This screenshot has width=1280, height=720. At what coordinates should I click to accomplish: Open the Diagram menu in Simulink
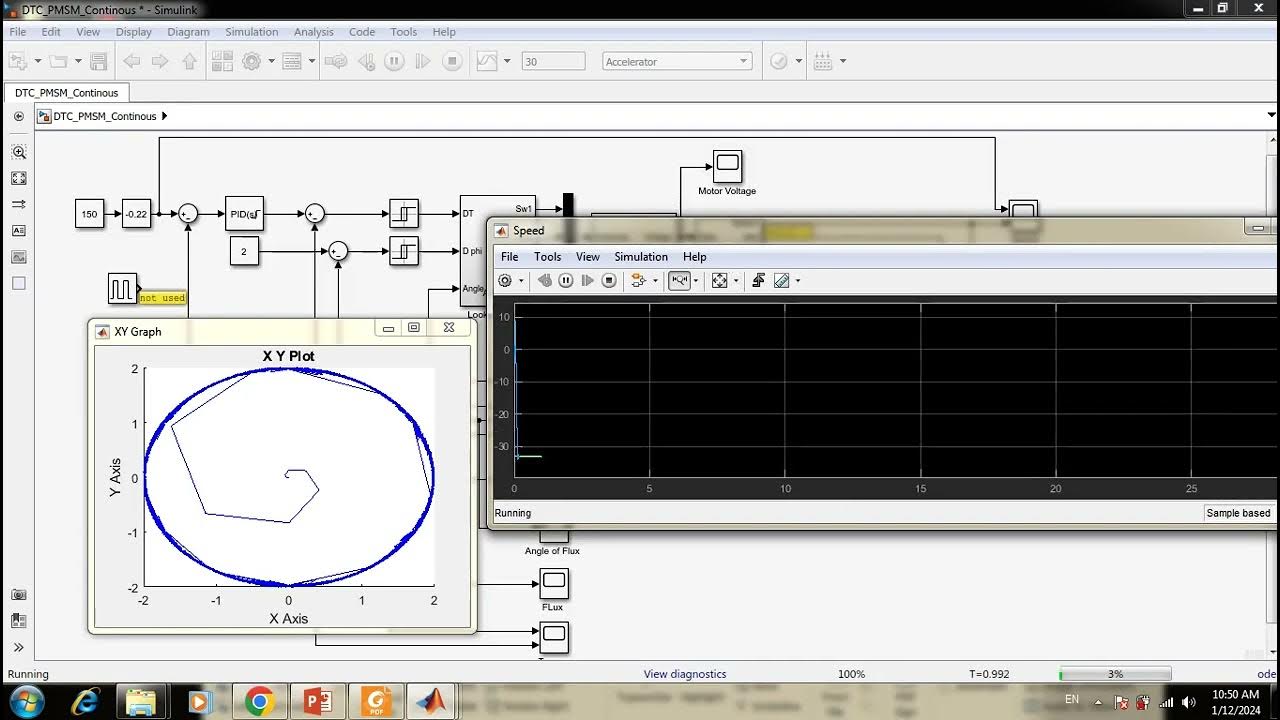(x=188, y=32)
